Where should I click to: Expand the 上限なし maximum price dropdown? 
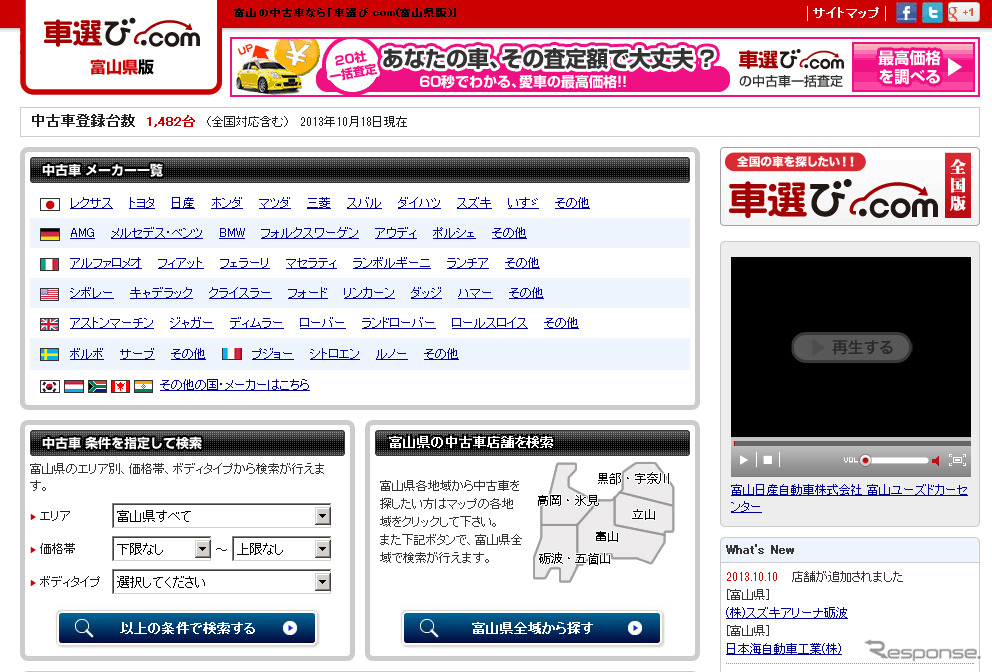[x=281, y=549]
